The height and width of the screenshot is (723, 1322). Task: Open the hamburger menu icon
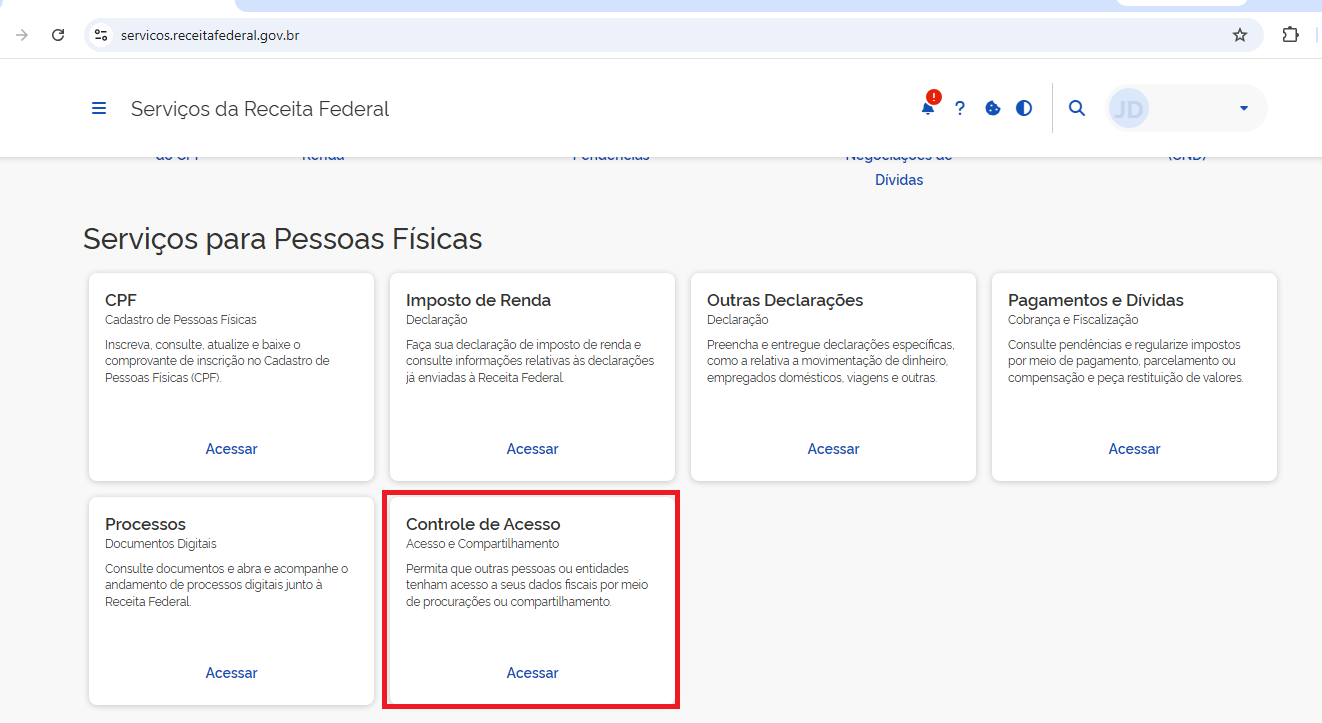pyautogui.click(x=99, y=108)
